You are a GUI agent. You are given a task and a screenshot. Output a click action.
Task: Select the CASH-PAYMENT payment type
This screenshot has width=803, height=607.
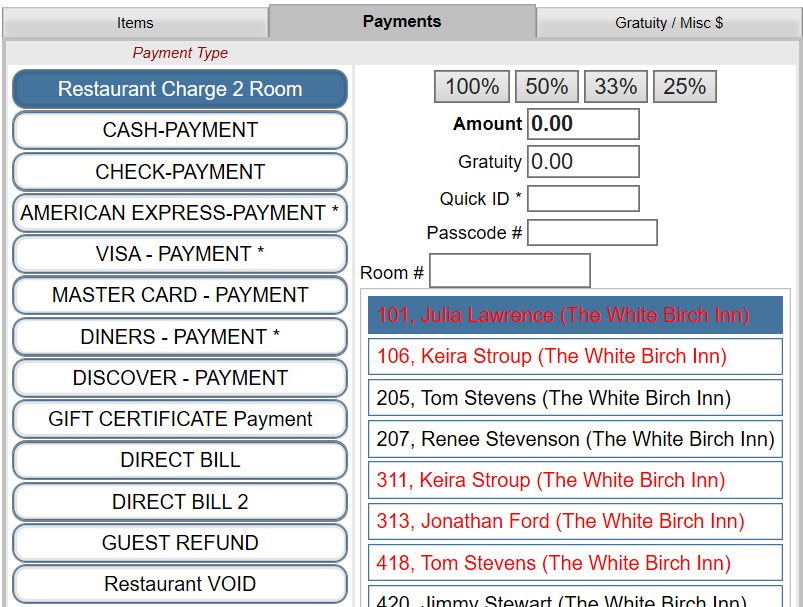tap(179, 130)
